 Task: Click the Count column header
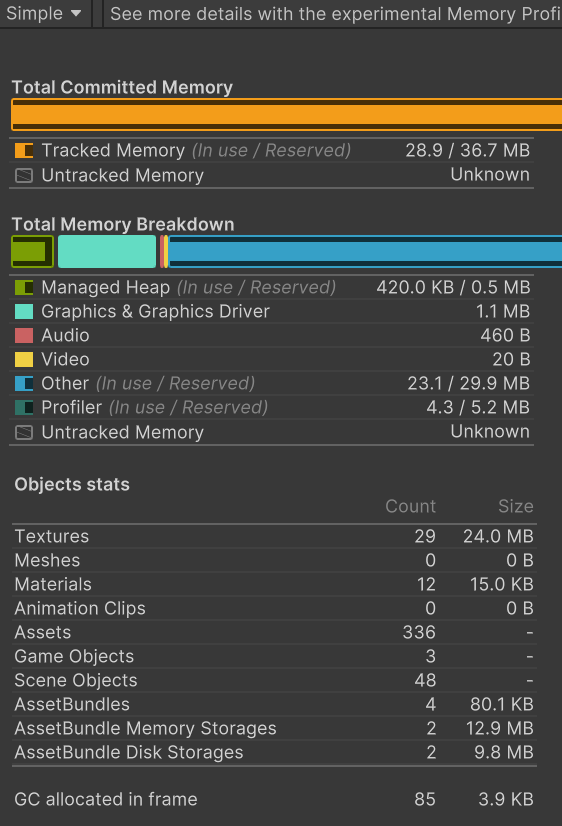point(410,506)
